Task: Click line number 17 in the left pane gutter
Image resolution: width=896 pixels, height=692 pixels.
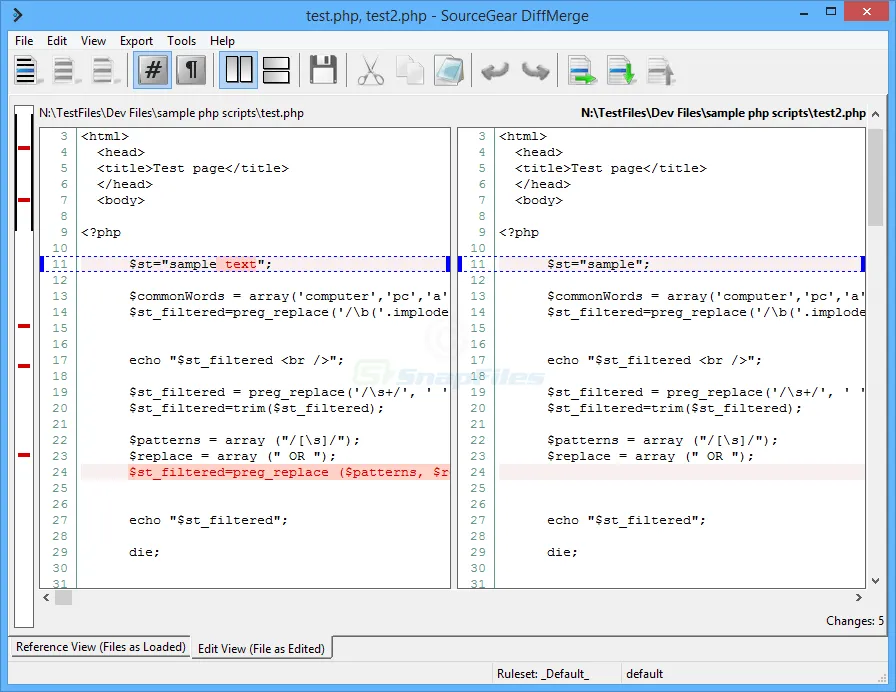Action: pyautogui.click(x=59, y=360)
